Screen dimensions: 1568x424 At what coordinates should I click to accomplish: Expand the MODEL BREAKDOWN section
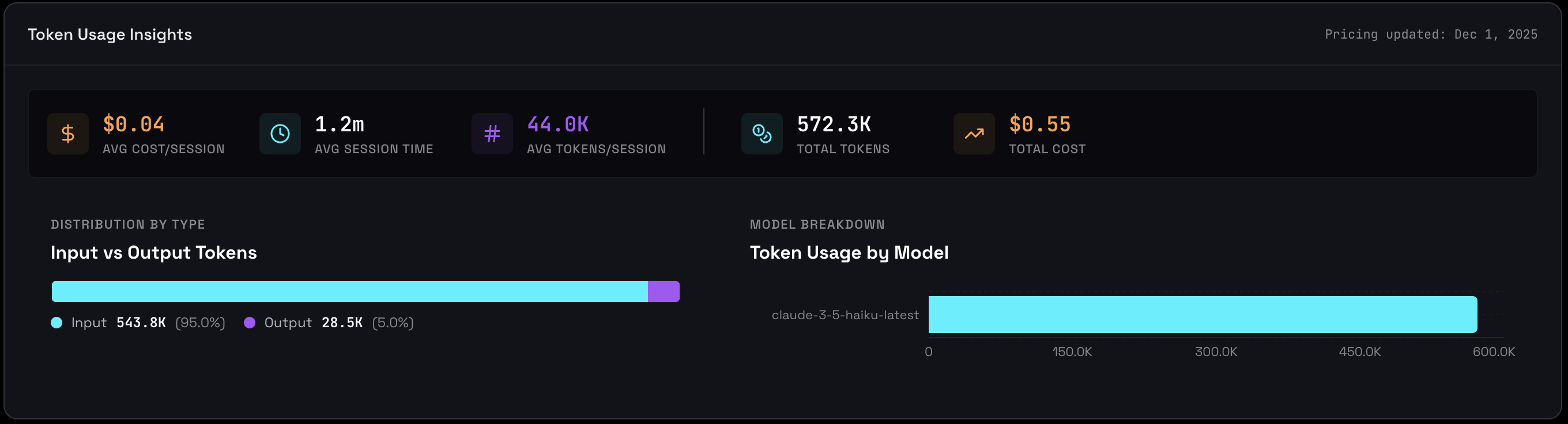(x=817, y=224)
